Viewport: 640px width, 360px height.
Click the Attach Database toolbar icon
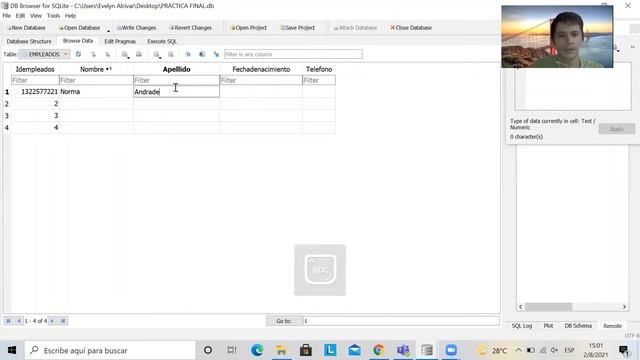[x=355, y=28]
